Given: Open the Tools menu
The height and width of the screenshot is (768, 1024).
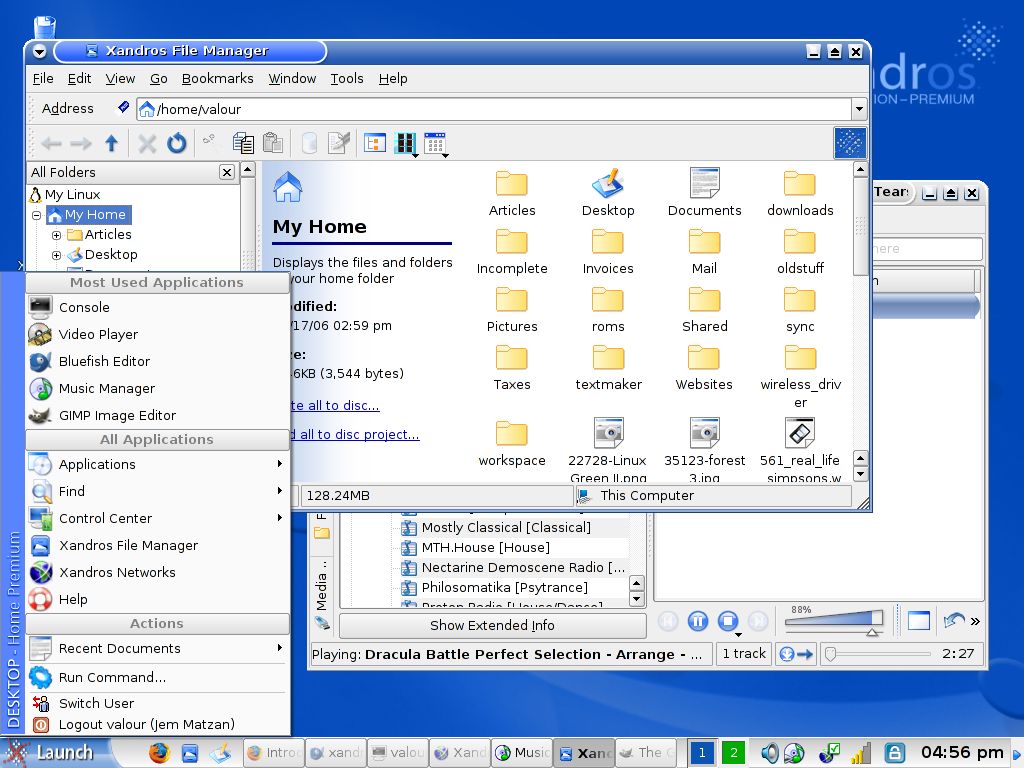Looking at the screenshot, I should tap(347, 78).
